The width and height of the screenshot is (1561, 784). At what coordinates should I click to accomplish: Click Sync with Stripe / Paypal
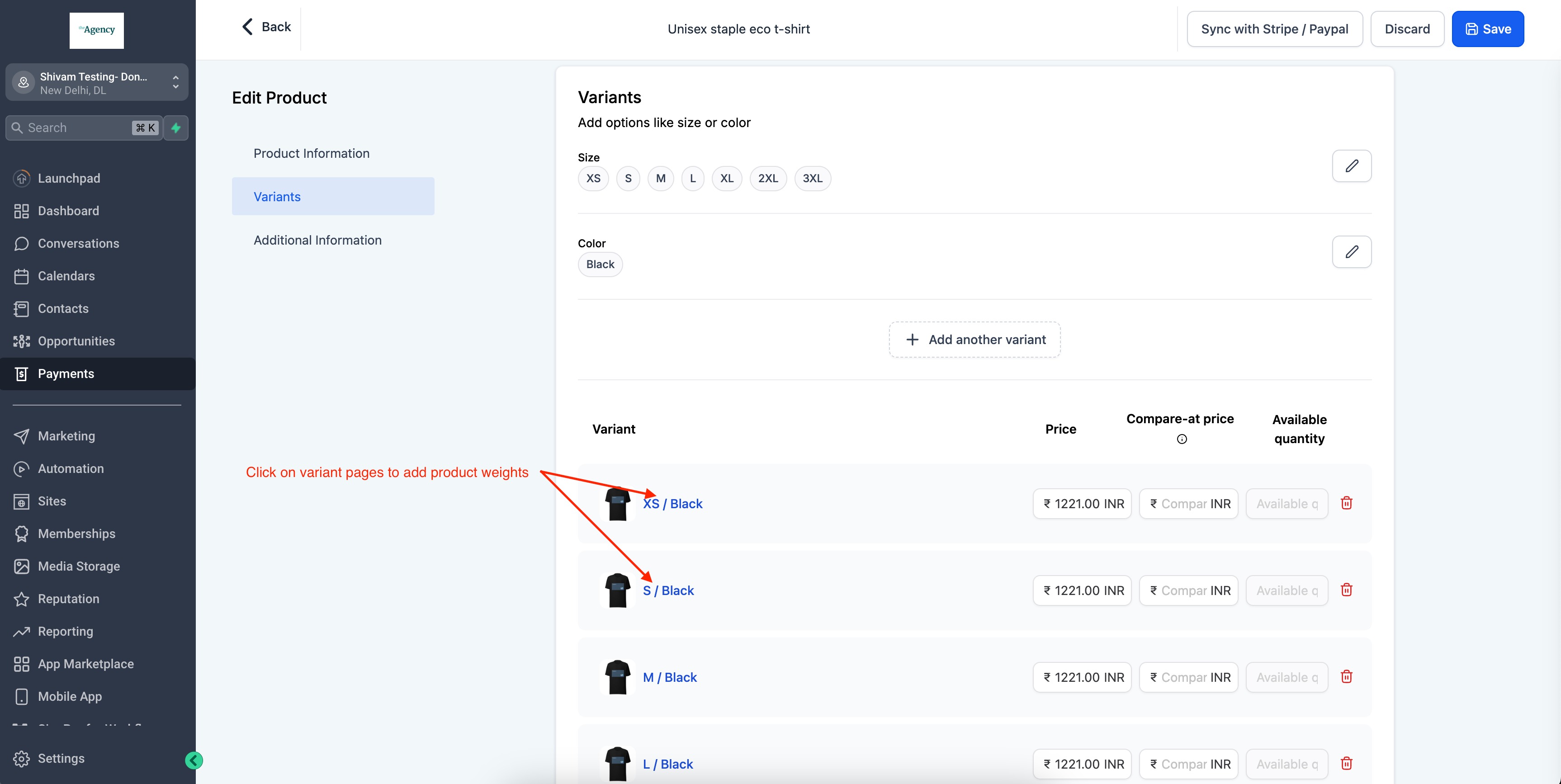point(1274,29)
